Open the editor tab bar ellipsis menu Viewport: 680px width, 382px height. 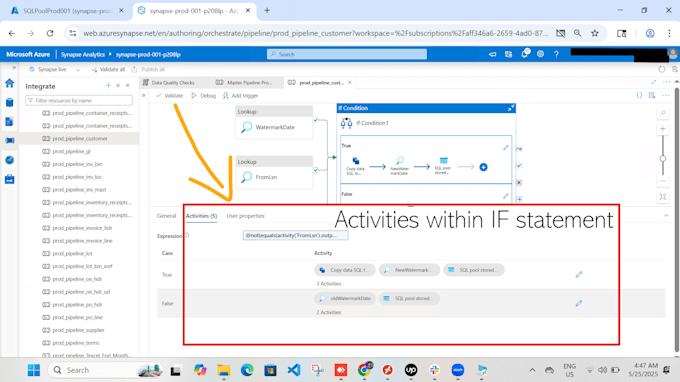coord(667,82)
